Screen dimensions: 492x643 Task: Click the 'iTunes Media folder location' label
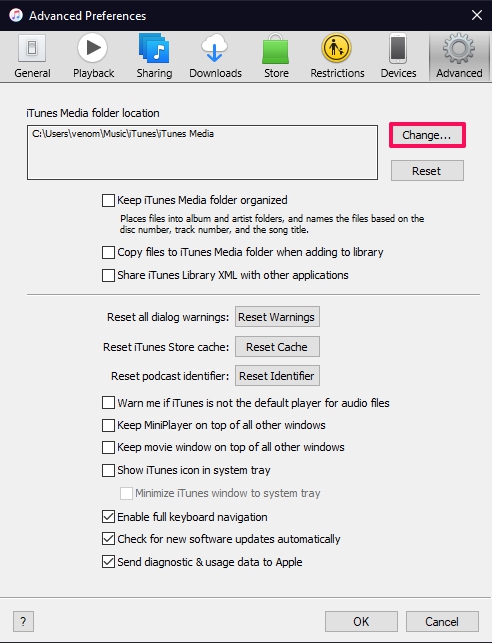93,113
